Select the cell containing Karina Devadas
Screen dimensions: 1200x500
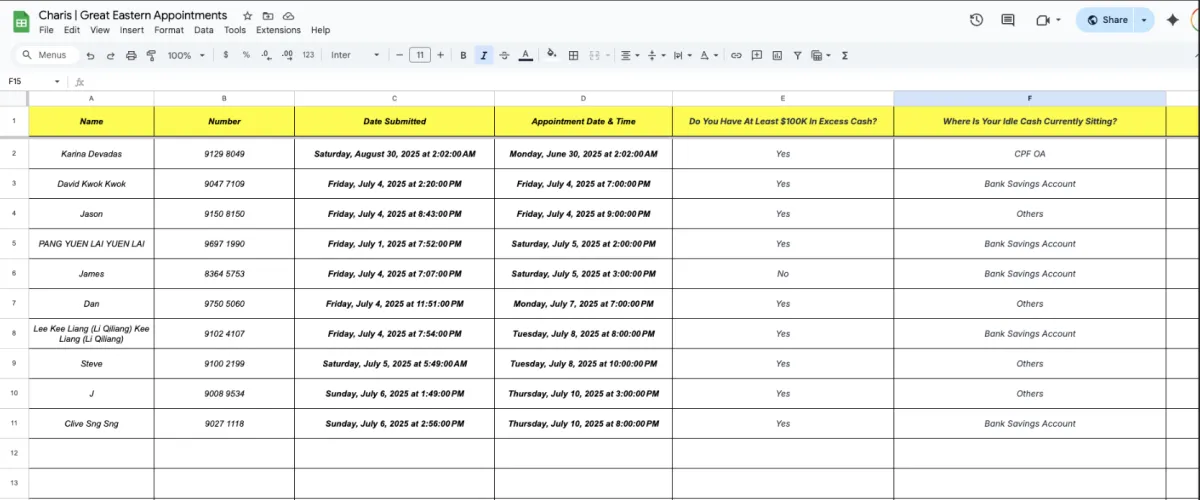pos(91,154)
